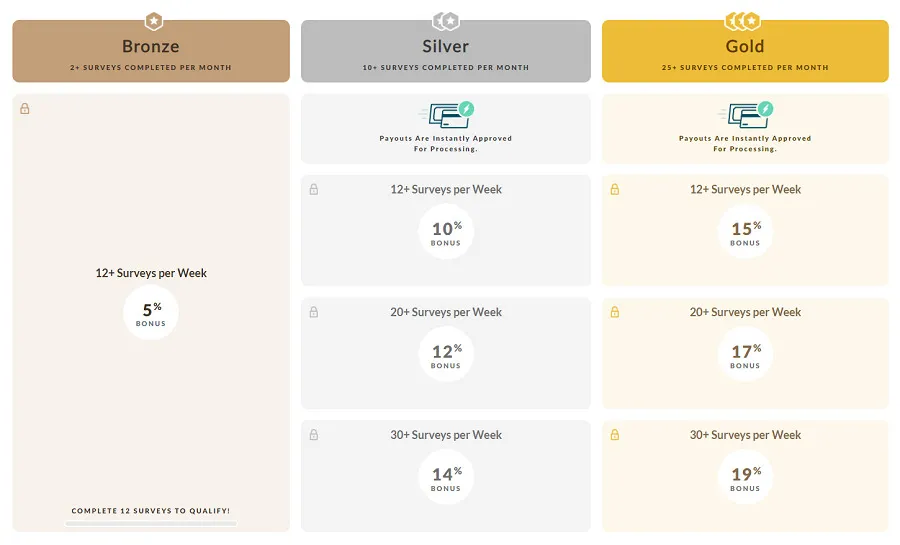
Task: Click the Silver 12% bonus circle
Action: pyautogui.click(x=446, y=354)
